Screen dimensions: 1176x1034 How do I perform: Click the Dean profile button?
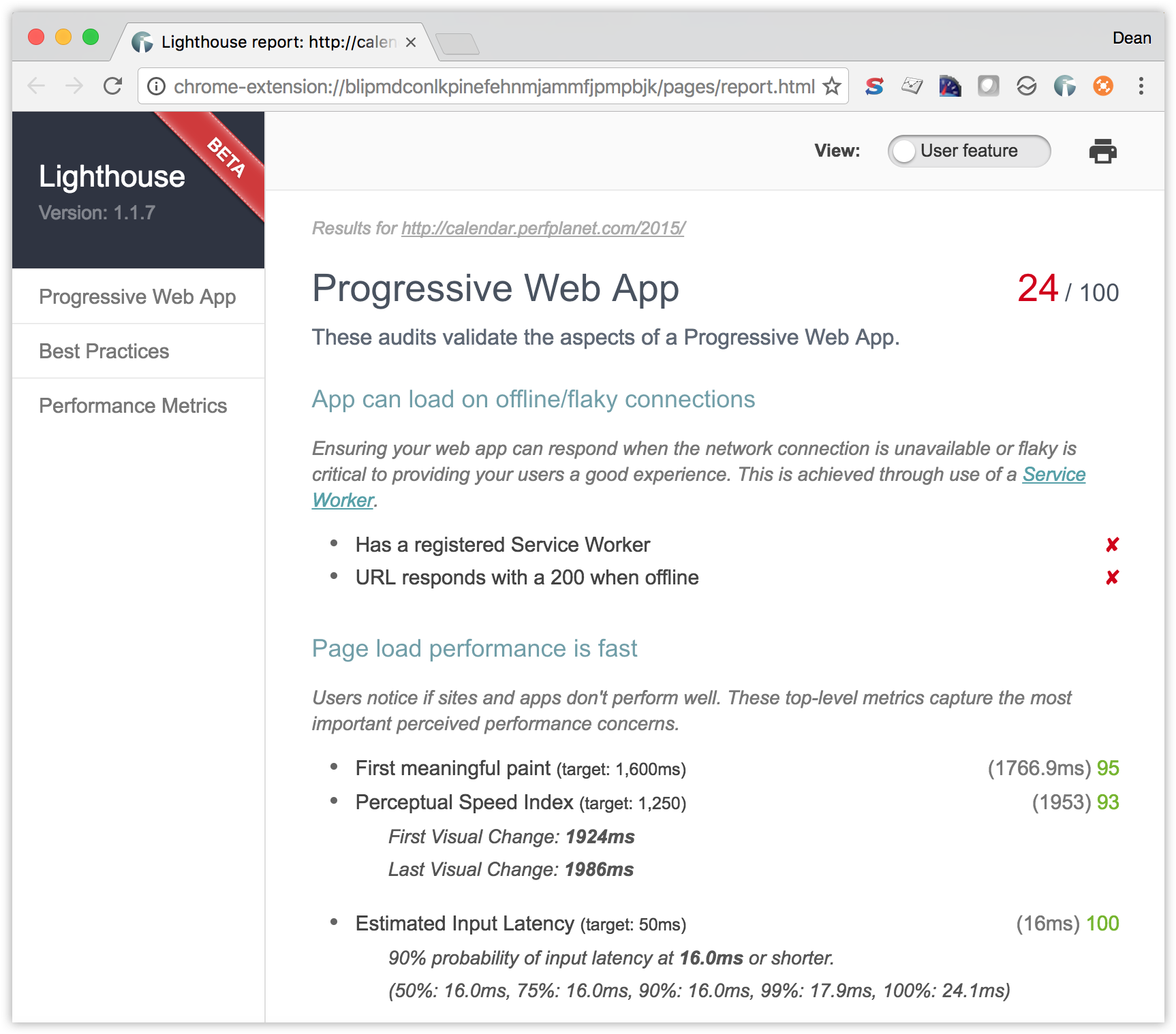1132,38
